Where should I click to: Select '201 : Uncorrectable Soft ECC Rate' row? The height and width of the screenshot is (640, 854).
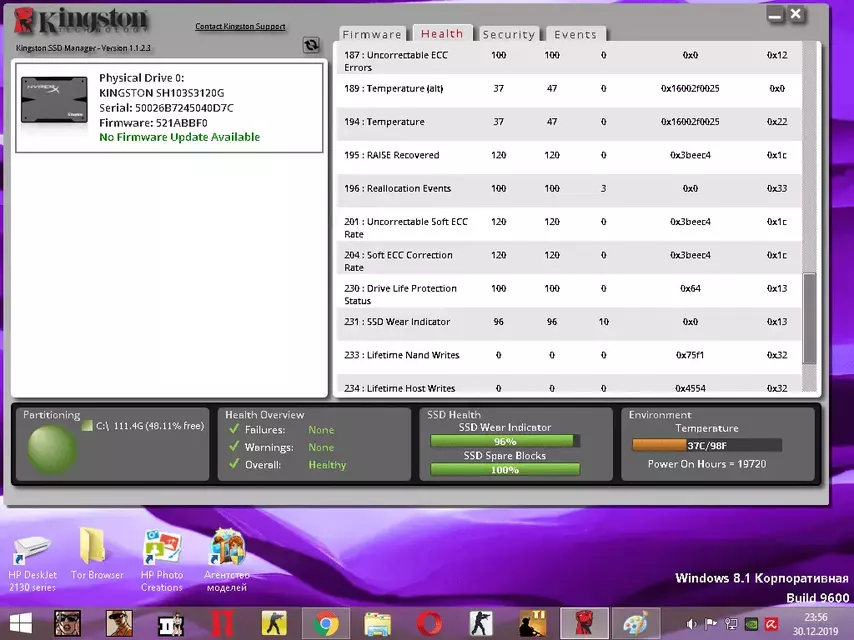[x=569, y=224]
